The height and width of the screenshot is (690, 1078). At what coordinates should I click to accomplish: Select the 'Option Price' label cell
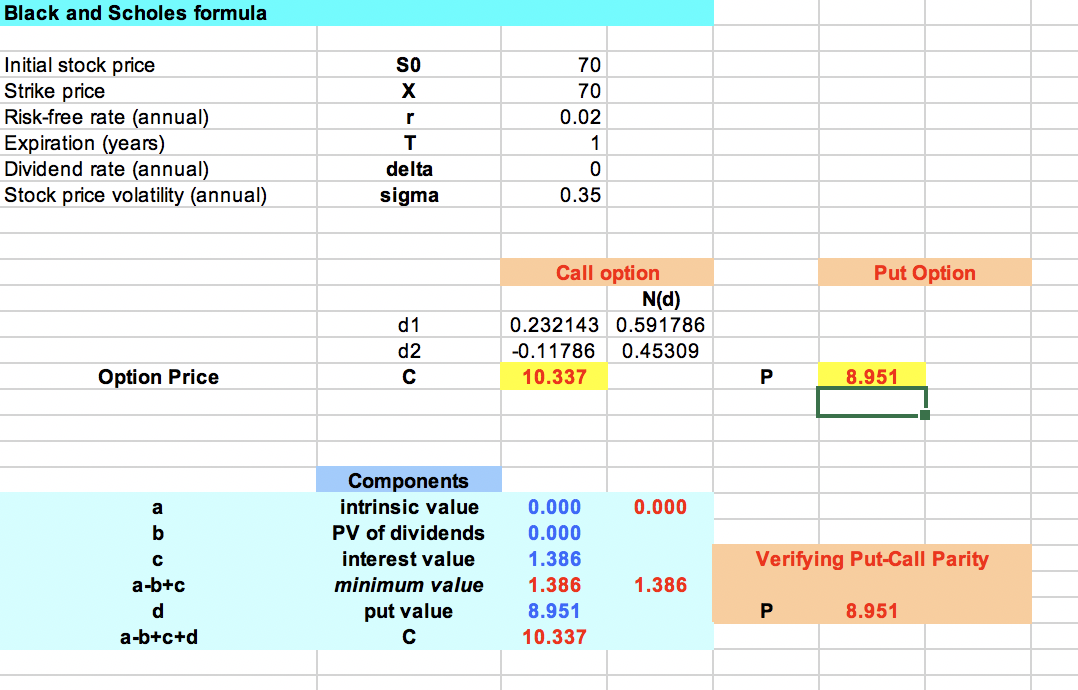point(158,377)
